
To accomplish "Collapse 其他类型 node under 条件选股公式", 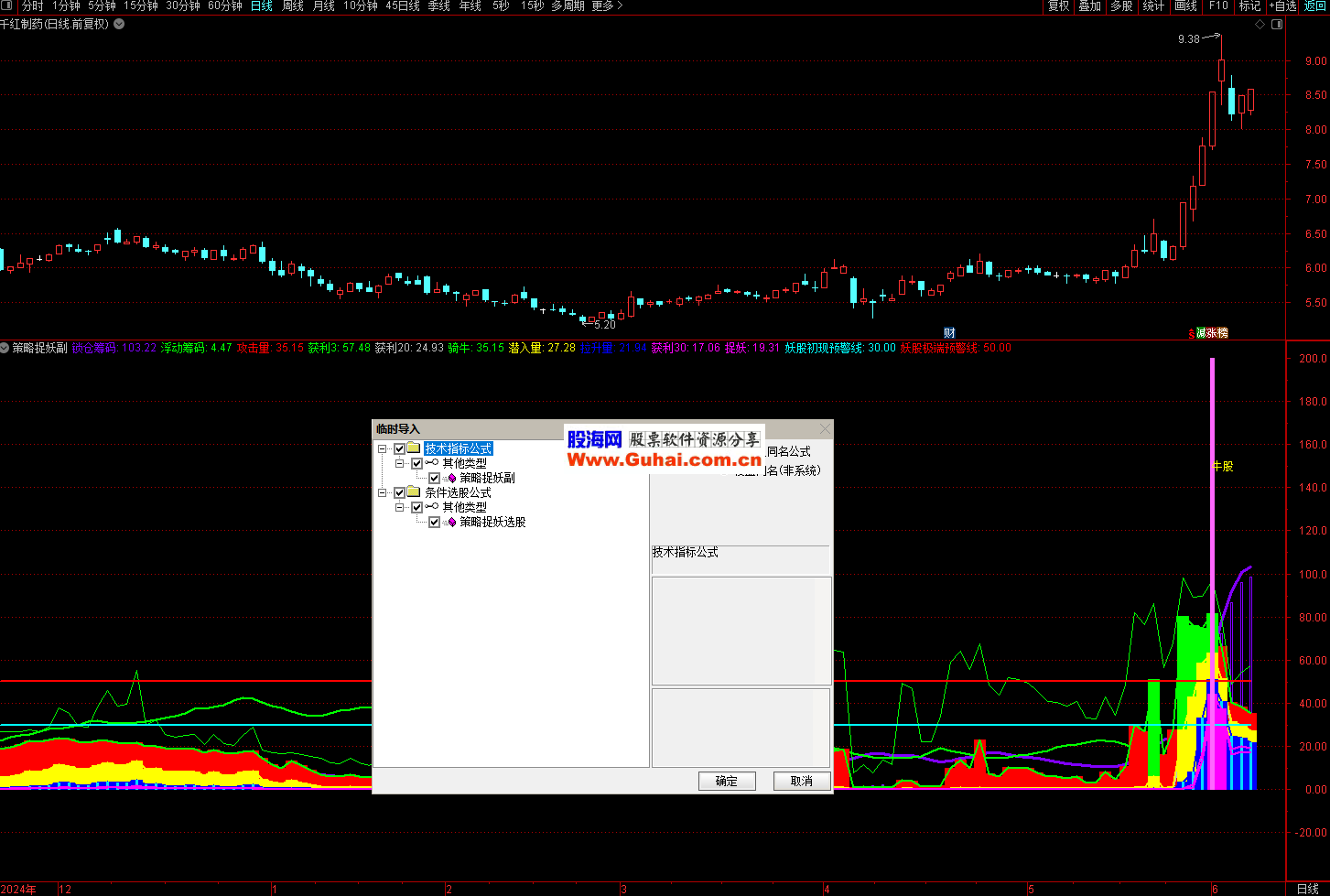I will [399, 508].
